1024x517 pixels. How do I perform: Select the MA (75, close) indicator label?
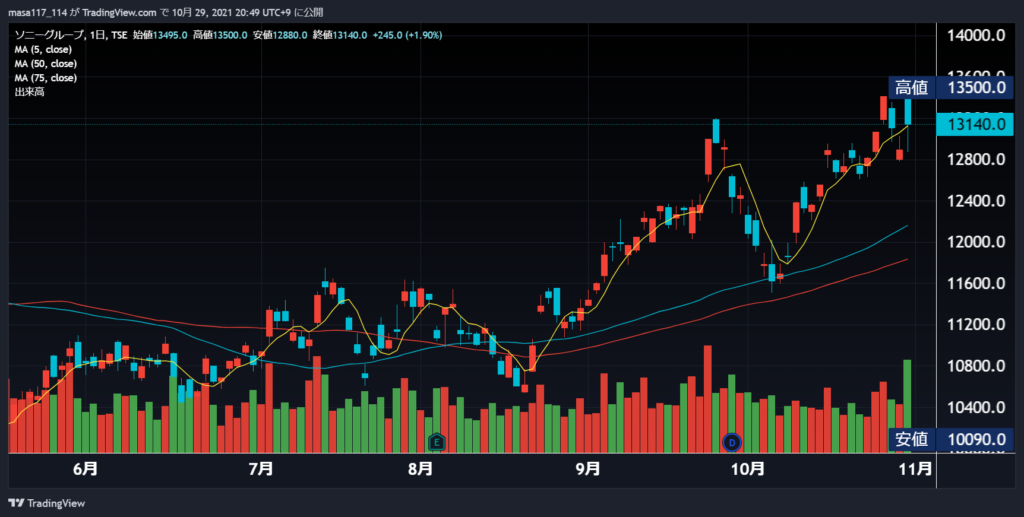coord(46,78)
